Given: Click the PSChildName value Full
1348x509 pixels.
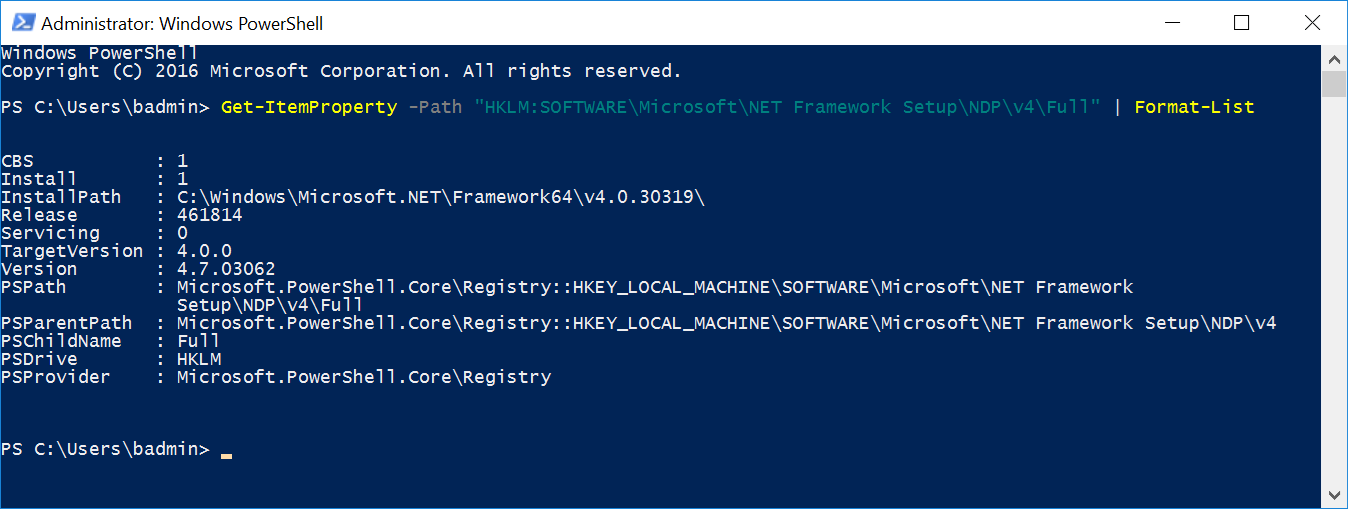Looking at the screenshot, I should (199, 341).
